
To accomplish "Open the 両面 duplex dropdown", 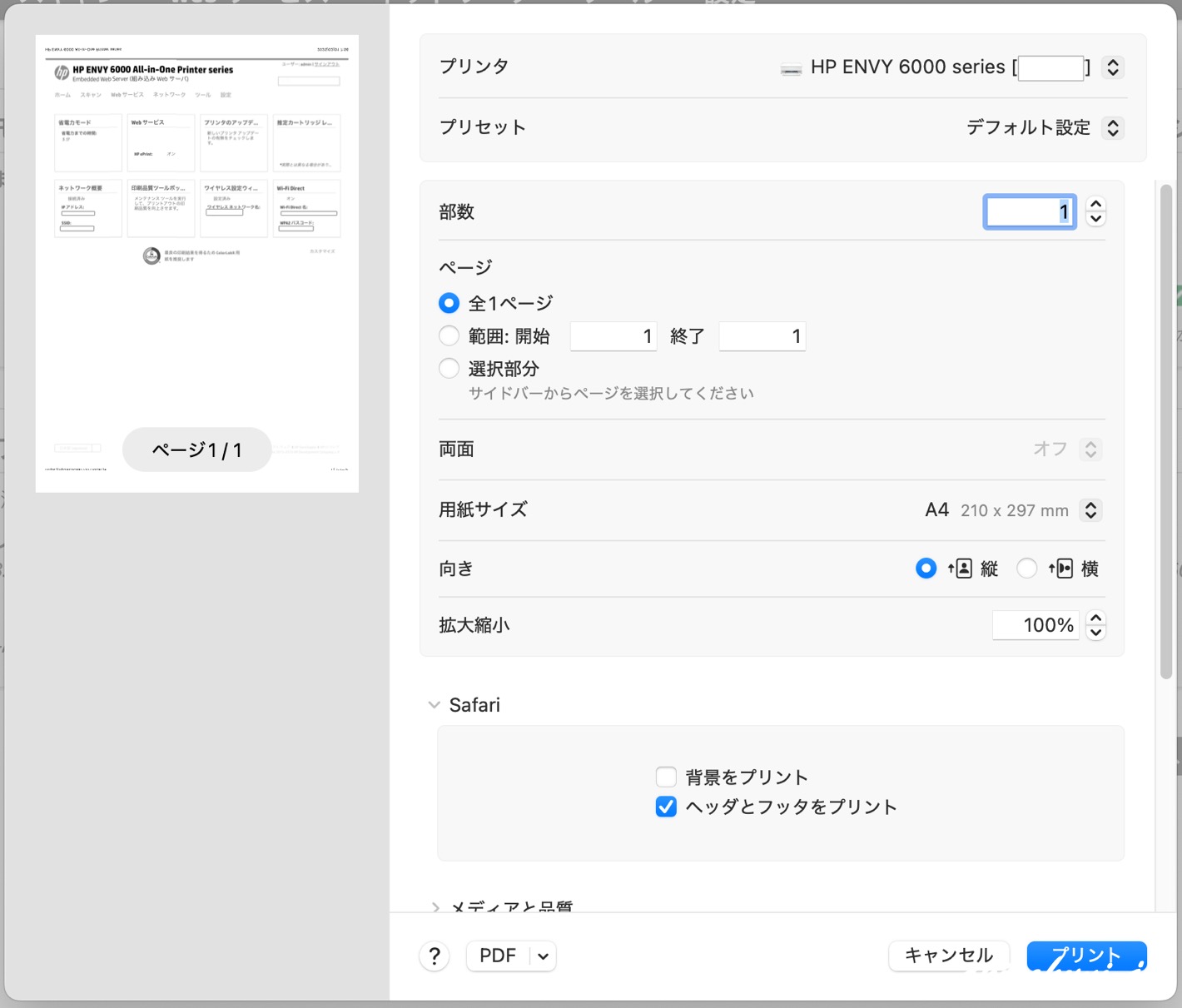I will (x=1090, y=449).
